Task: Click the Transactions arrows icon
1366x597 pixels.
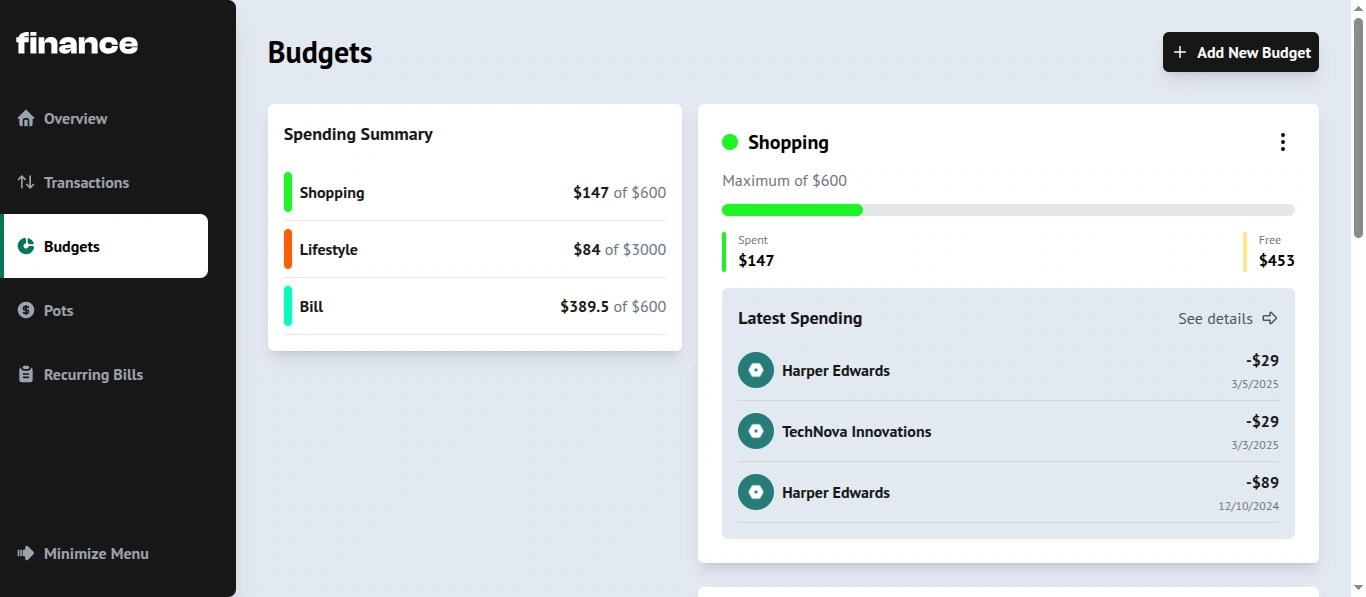Action: point(26,182)
